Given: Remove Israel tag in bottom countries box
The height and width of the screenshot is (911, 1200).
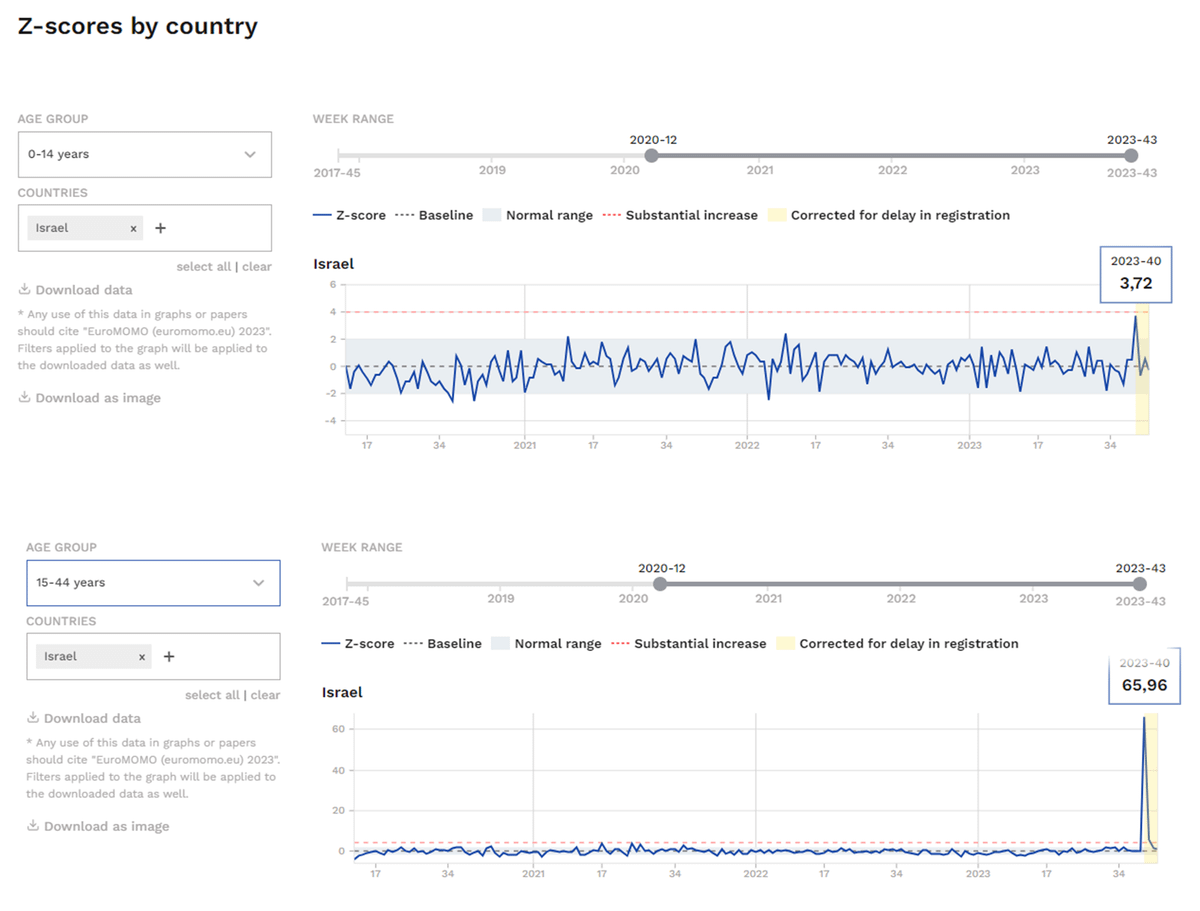Looking at the screenshot, I should [142, 657].
